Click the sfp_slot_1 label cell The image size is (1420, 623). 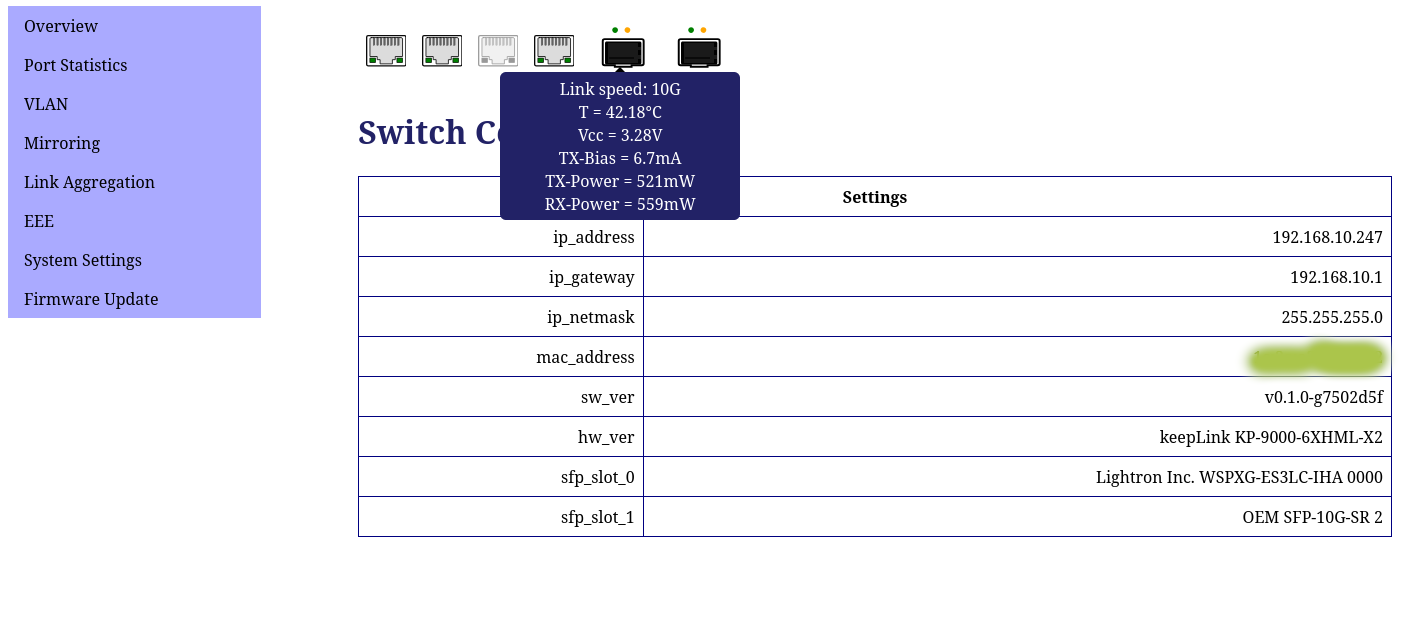pos(501,517)
